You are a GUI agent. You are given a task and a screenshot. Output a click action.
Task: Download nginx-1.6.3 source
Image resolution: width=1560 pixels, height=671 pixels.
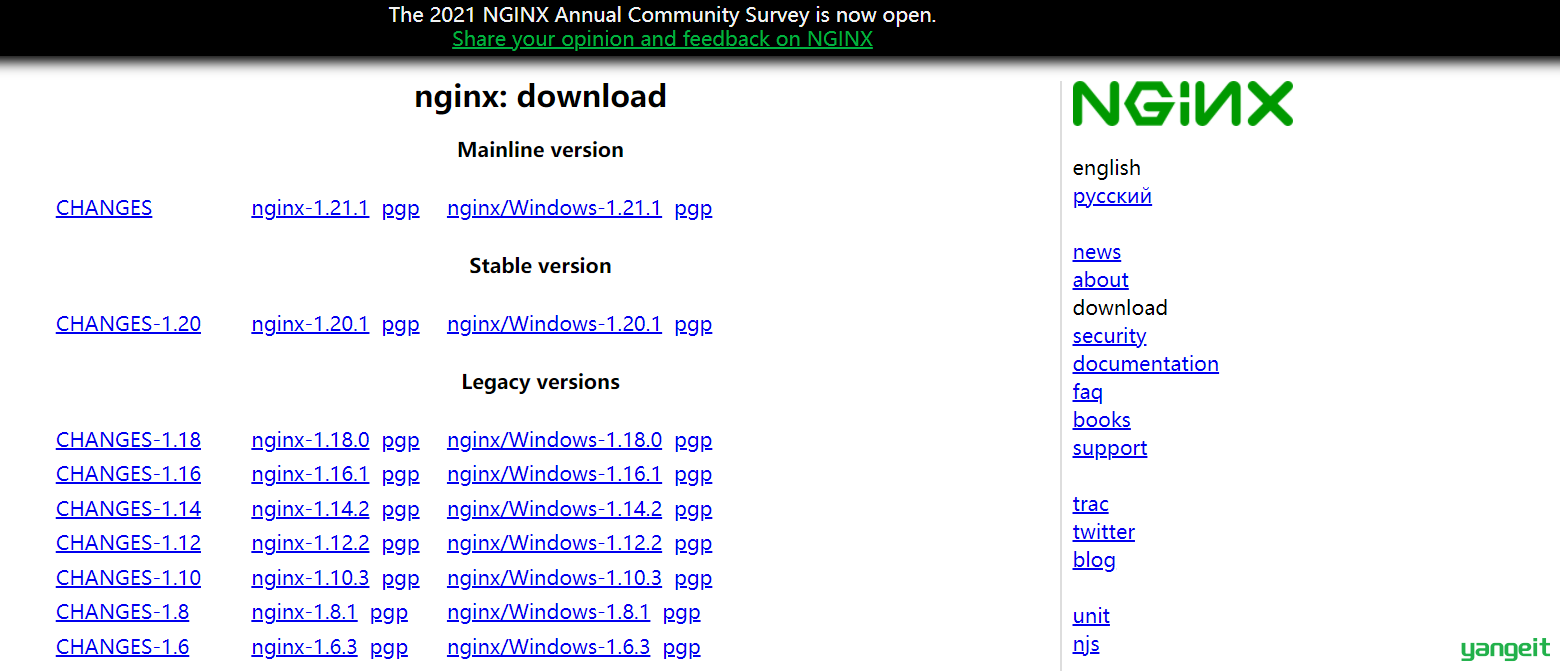[x=304, y=647]
